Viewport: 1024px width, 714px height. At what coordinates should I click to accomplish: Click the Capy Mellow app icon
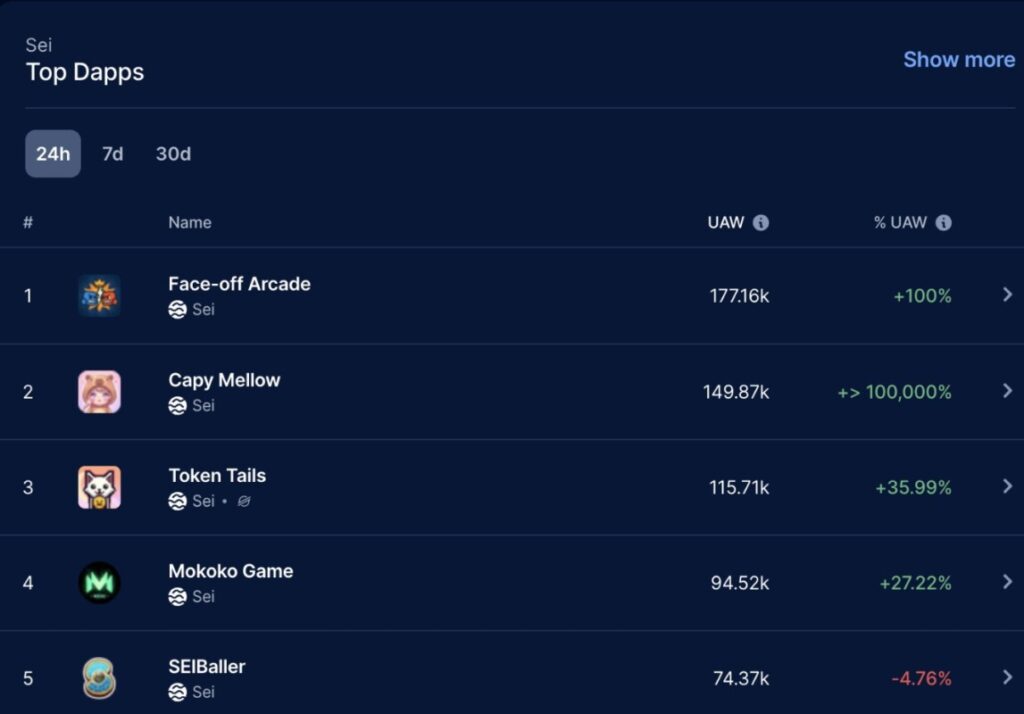99,392
